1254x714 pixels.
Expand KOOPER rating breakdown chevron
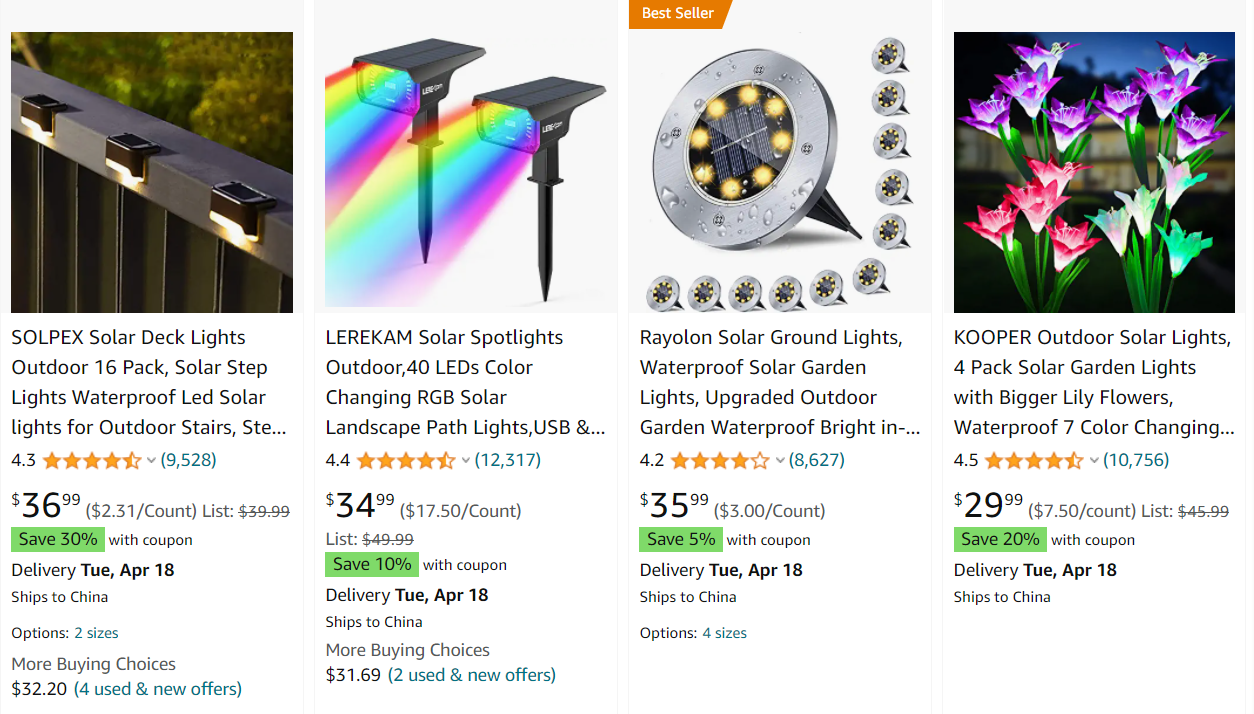[1094, 461]
